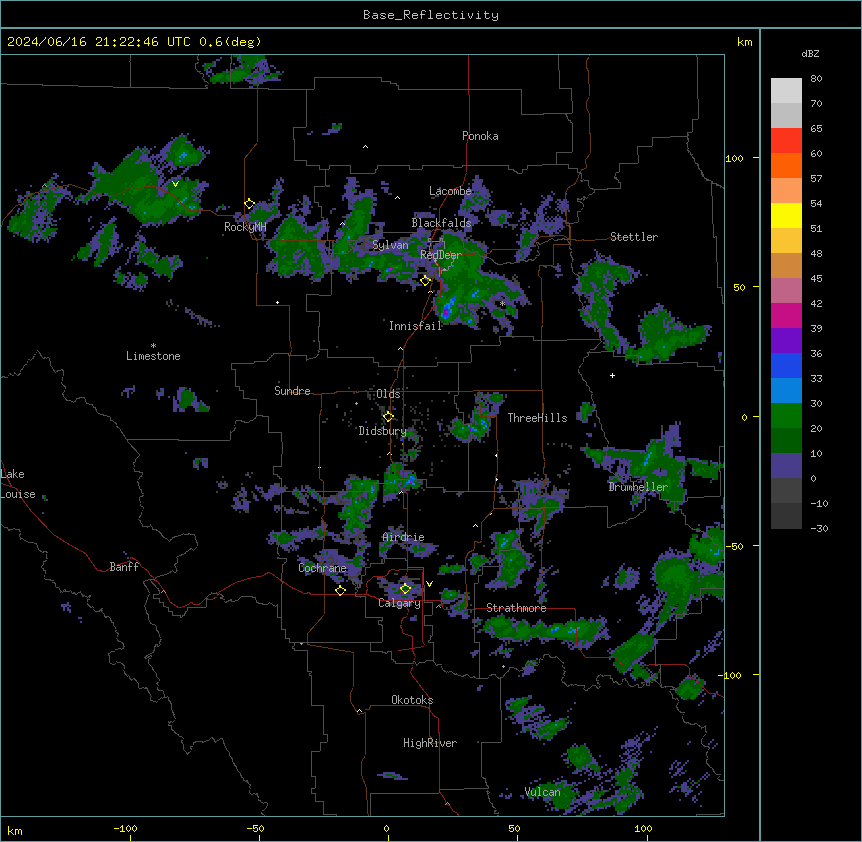Viewport: 862px width, 842px height.
Task: Click the Airdrie label
Action: 403,537
